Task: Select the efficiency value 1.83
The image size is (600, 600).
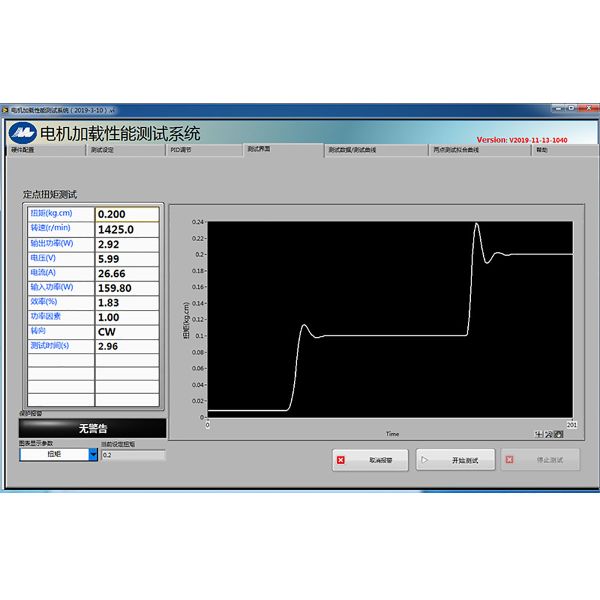Action: 127,303
